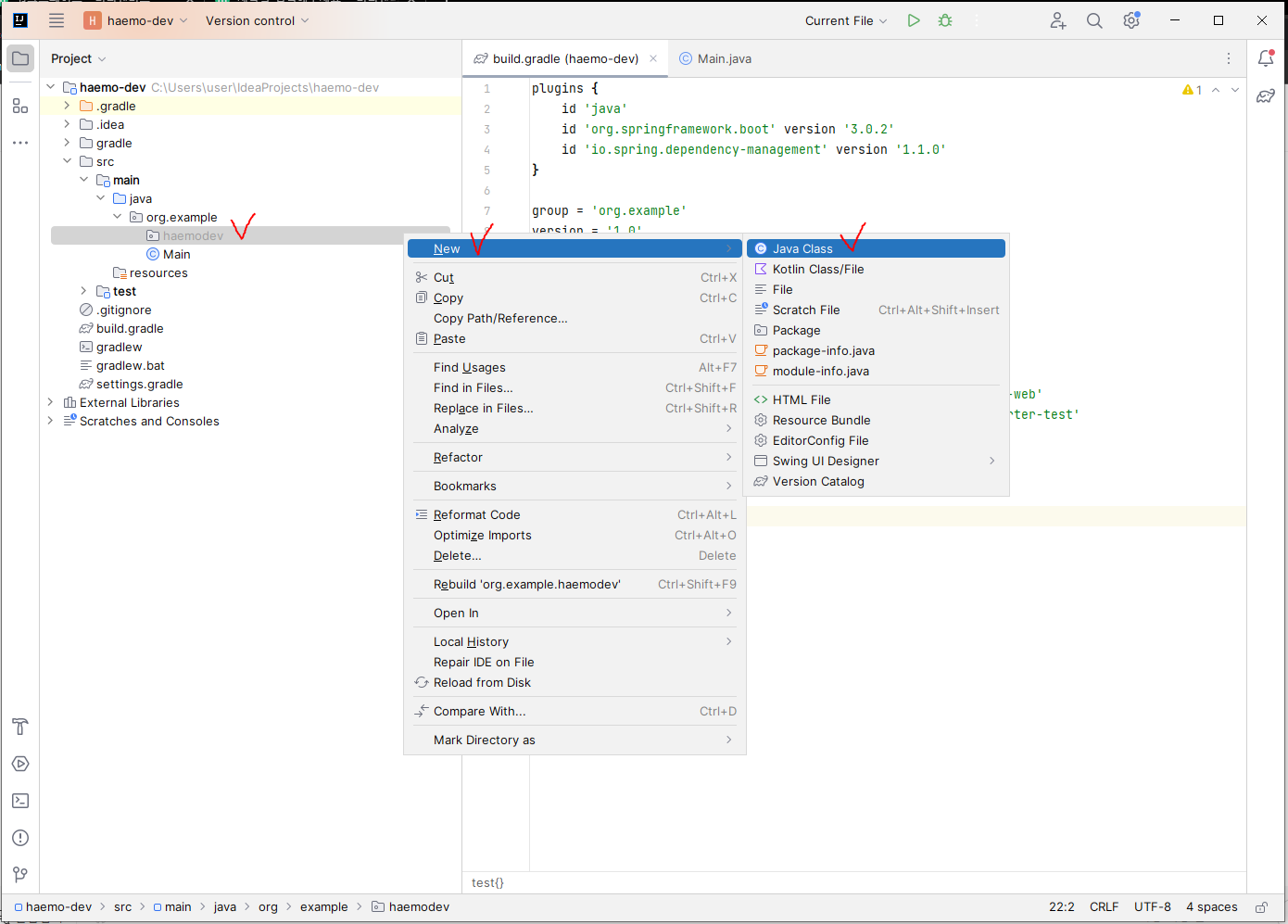Click Cut in the context menu

(575, 277)
